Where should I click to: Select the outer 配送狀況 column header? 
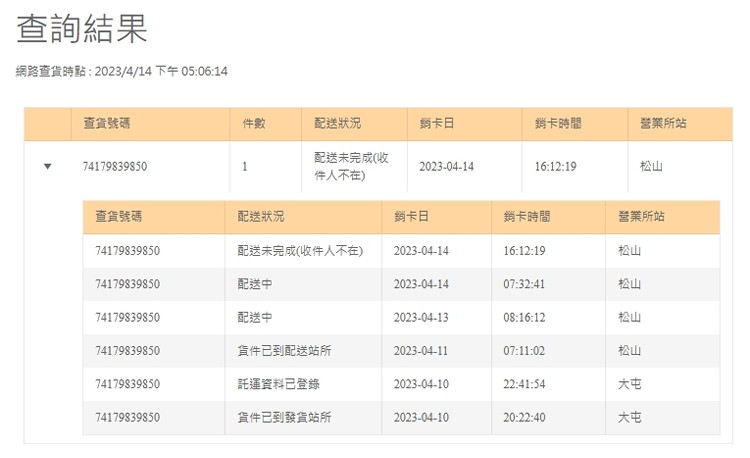click(x=338, y=123)
